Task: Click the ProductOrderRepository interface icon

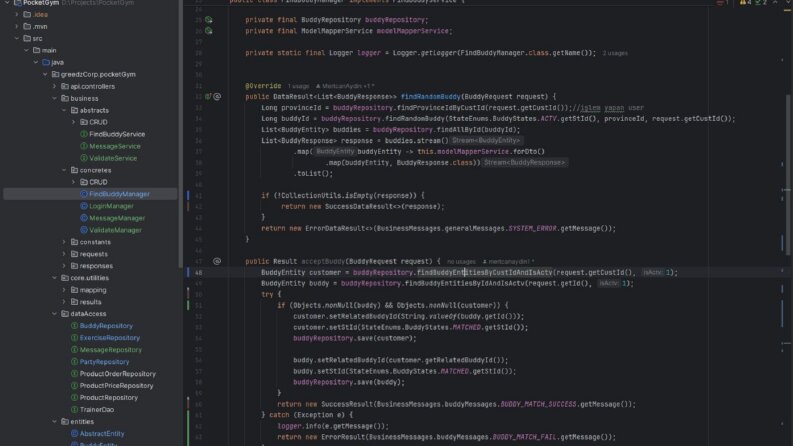Action: click(x=74, y=374)
